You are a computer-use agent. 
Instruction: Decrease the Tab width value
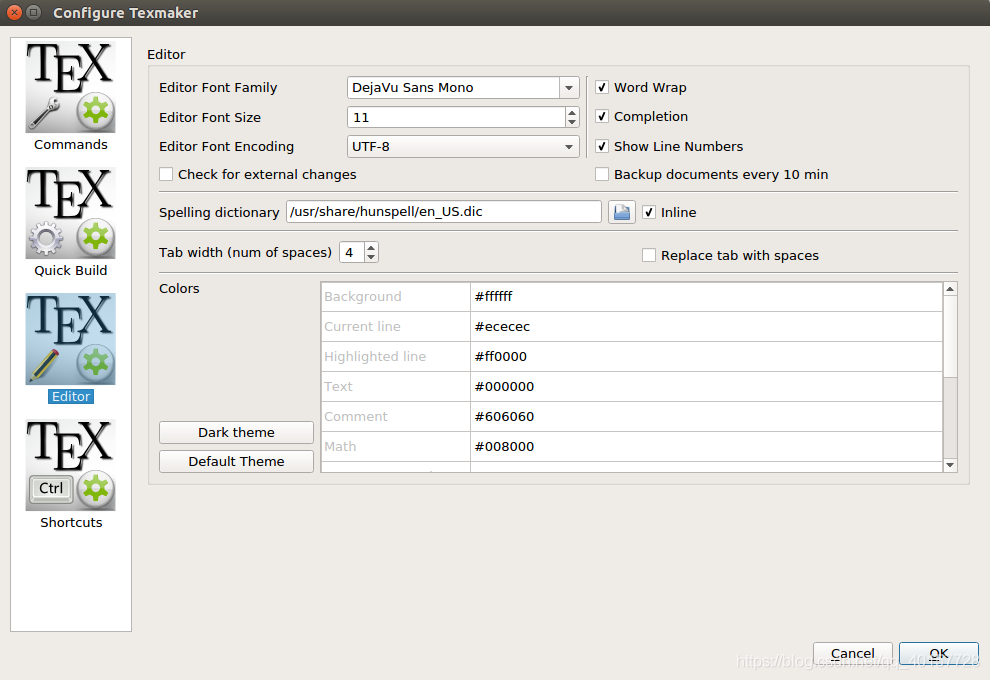point(371,257)
